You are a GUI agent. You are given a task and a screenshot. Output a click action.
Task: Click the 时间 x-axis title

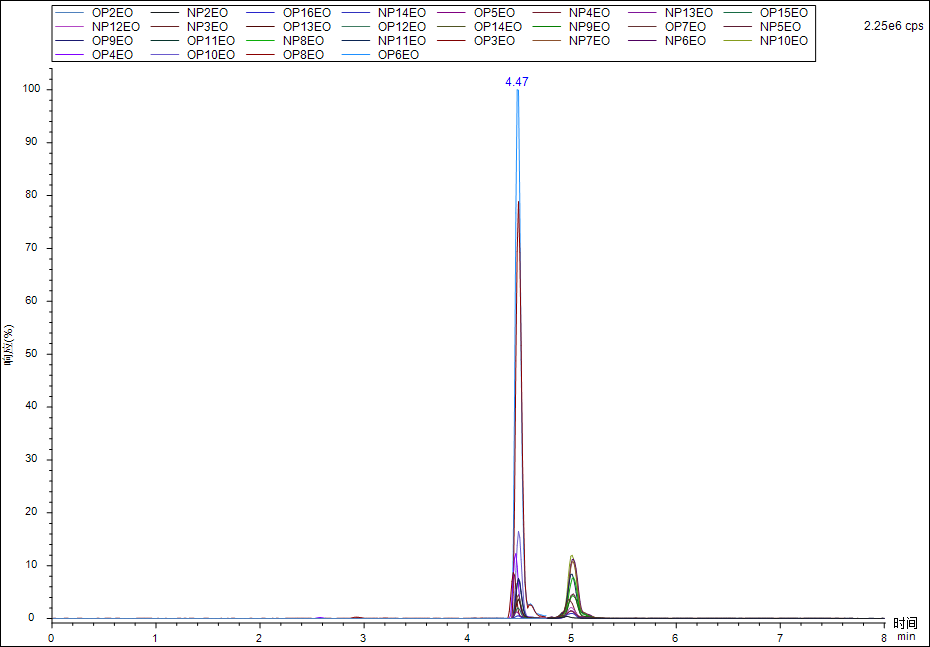(x=904, y=623)
